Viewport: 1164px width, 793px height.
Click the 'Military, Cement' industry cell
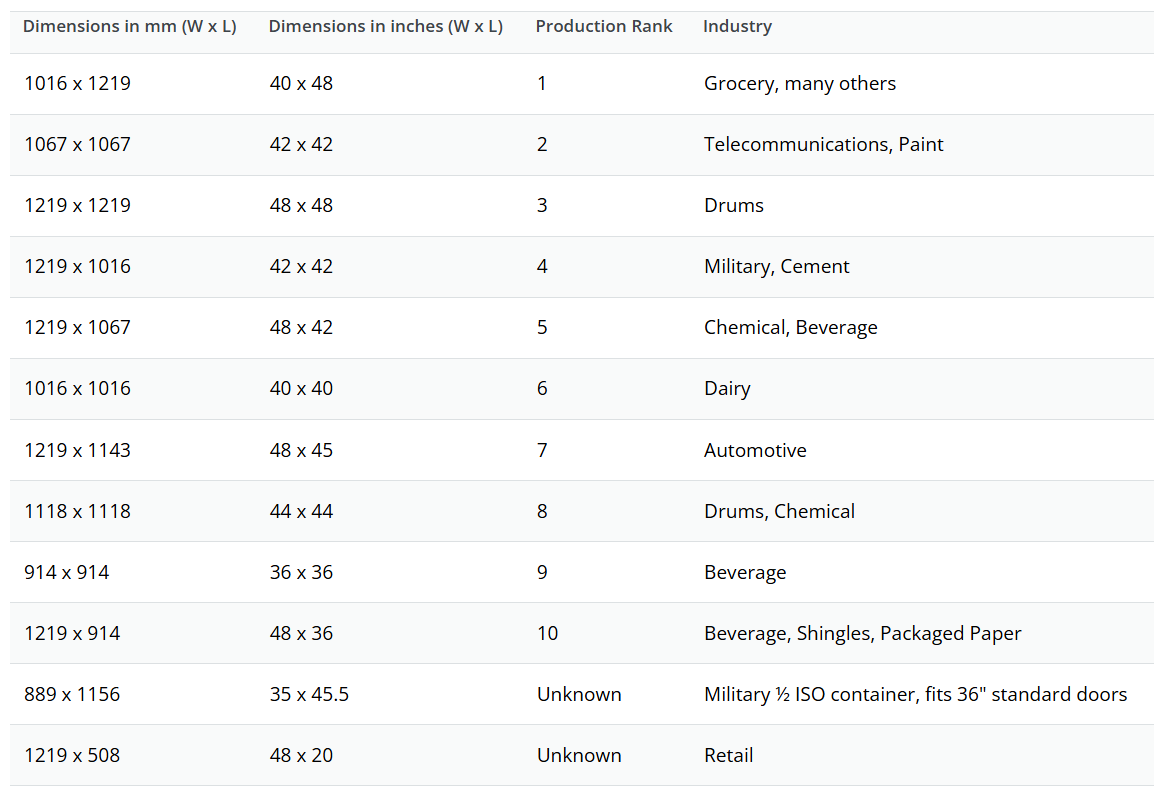(776, 267)
